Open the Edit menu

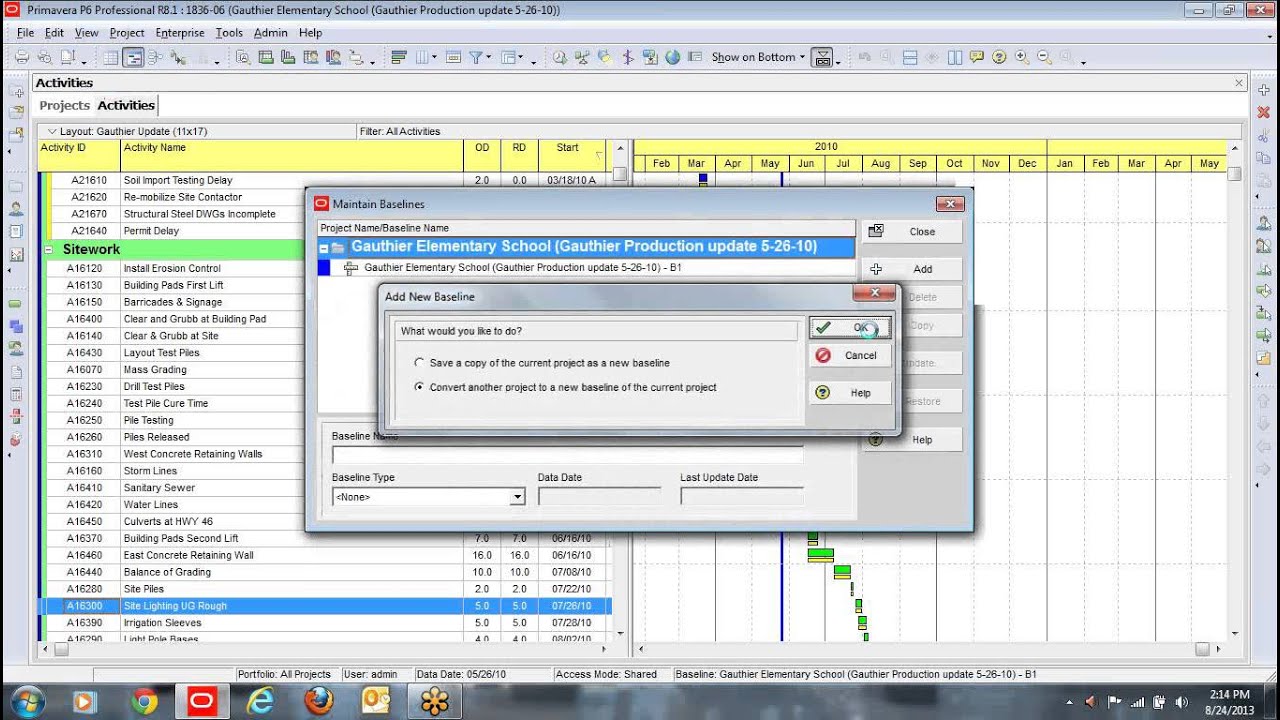tap(54, 33)
